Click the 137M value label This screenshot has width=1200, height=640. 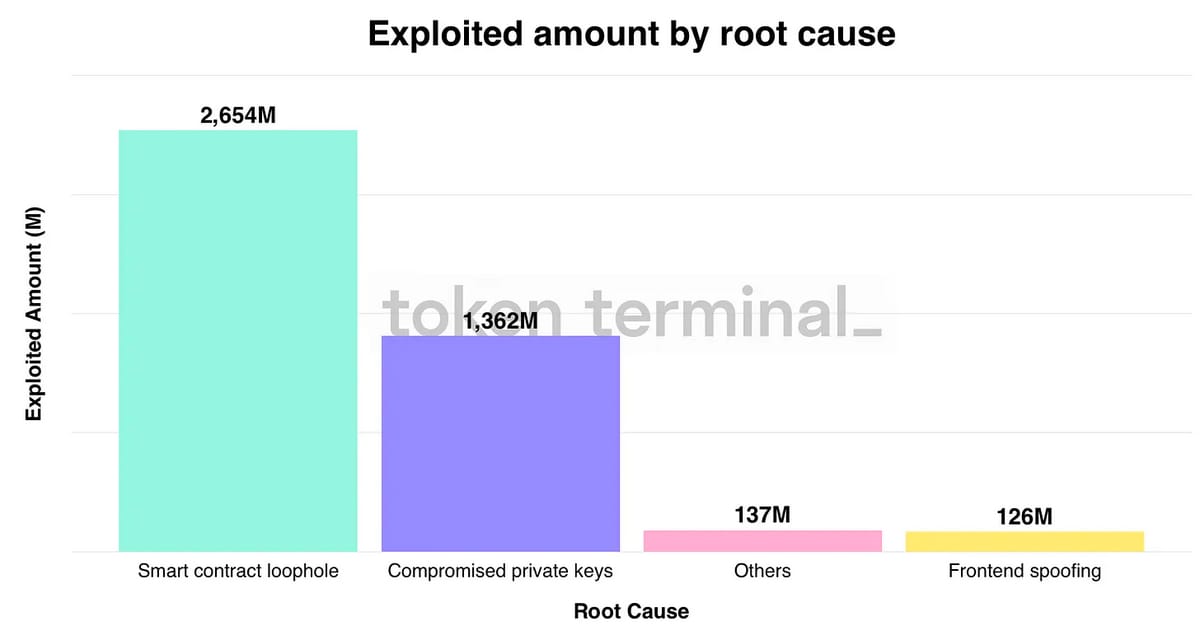click(763, 515)
